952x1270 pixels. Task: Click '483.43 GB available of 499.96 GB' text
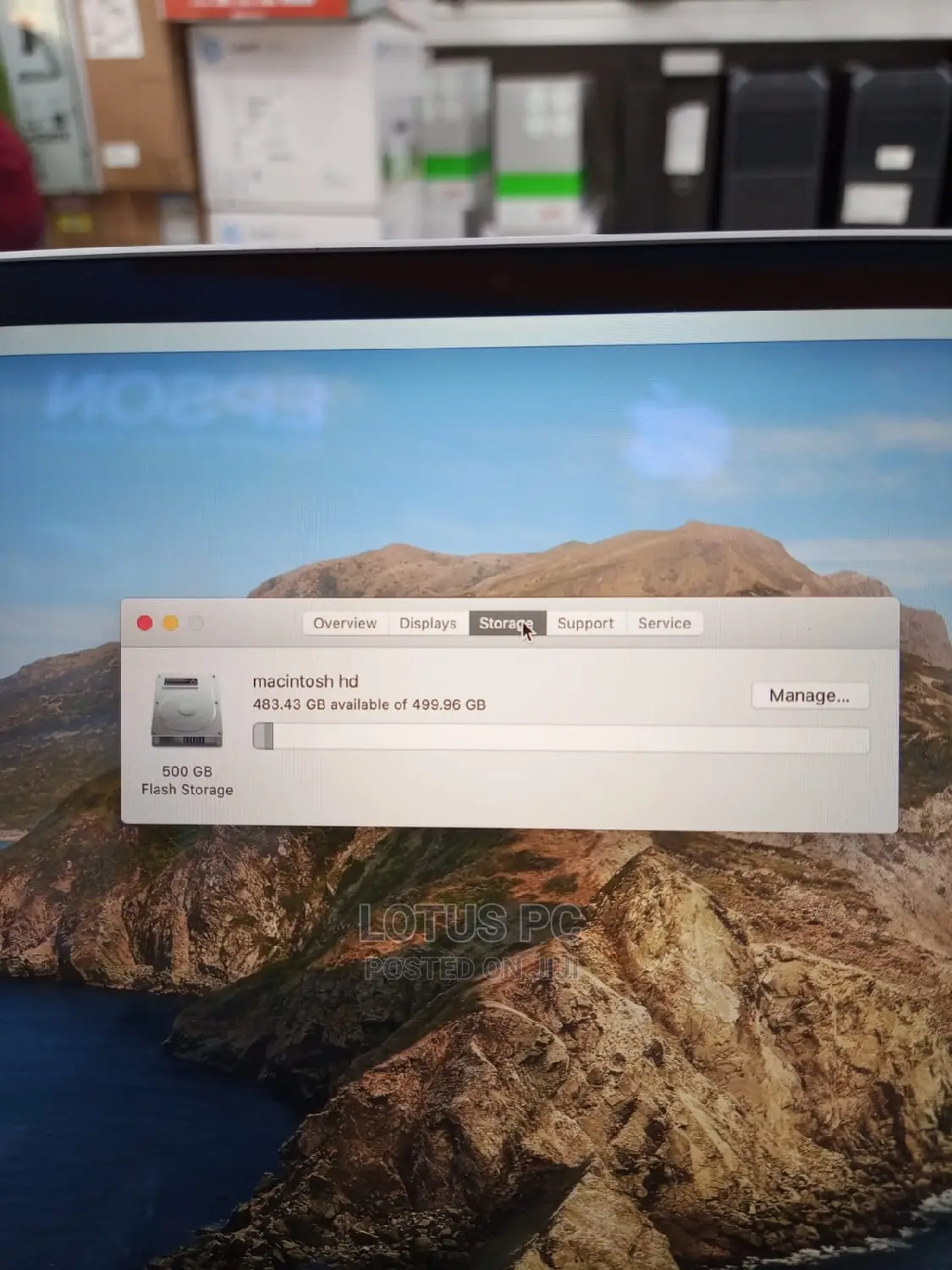pos(369,704)
